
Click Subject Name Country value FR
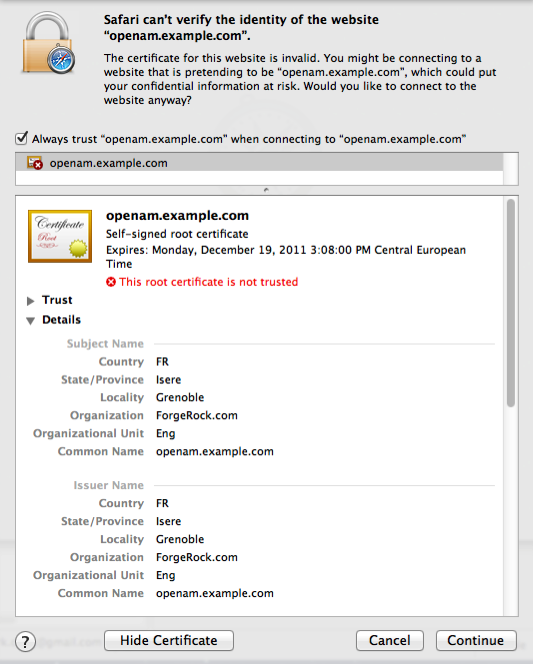point(162,362)
